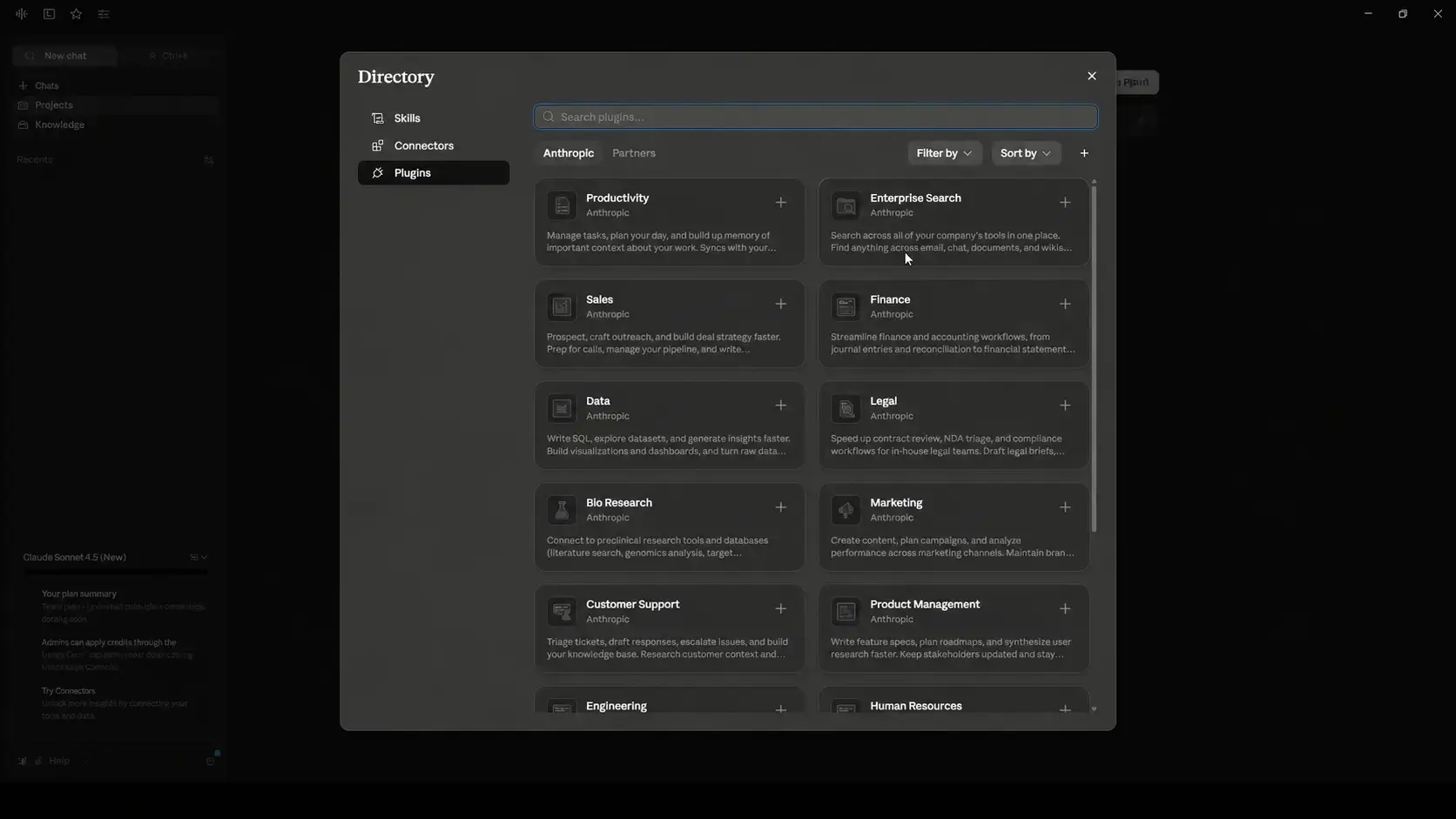The height and width of the screenshot is (819, 1456).
Task: Click the Marketing plugin icon
Action: pyautogui.click(x=846, y=510)
